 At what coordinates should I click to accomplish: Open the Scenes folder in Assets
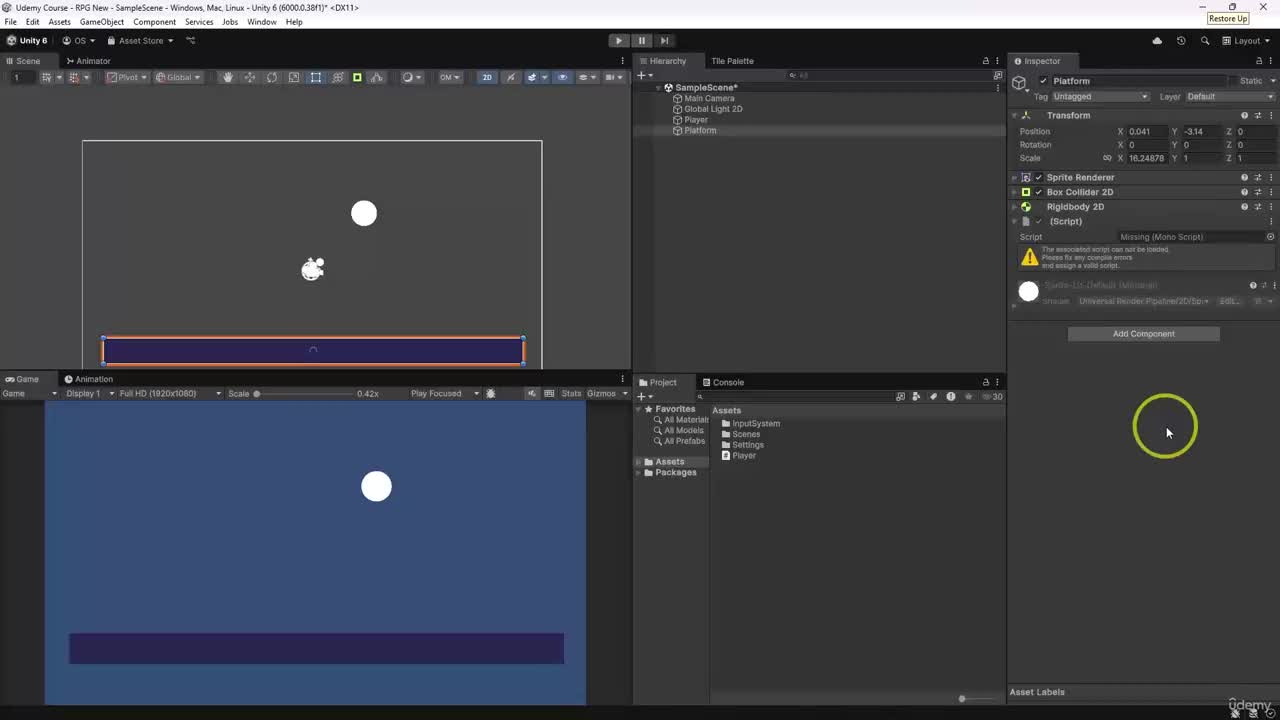[746, 435]
